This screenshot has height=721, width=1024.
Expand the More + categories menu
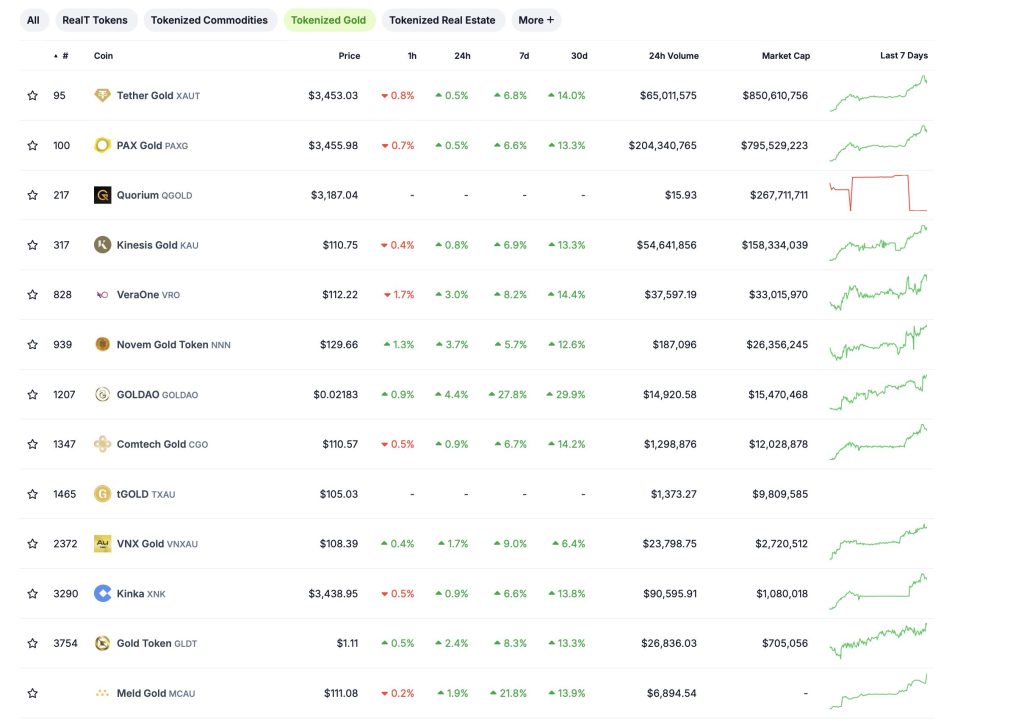(x=536, y=20)
